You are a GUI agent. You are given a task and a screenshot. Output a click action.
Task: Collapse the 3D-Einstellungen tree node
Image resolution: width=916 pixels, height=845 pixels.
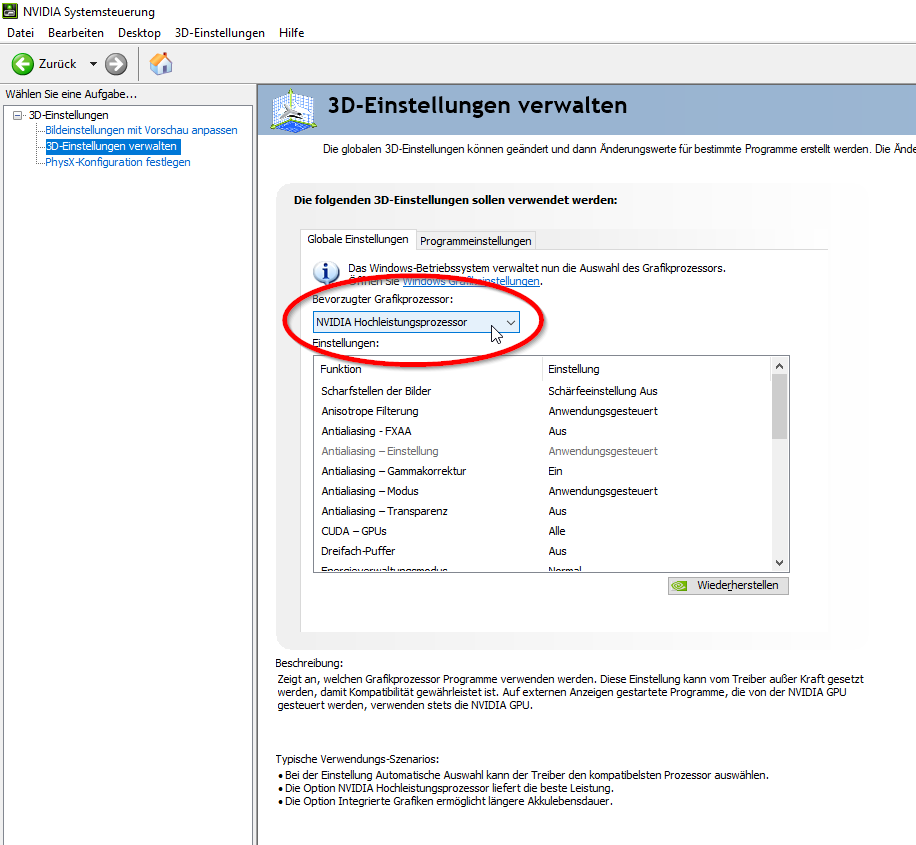[x=18, y=115]
